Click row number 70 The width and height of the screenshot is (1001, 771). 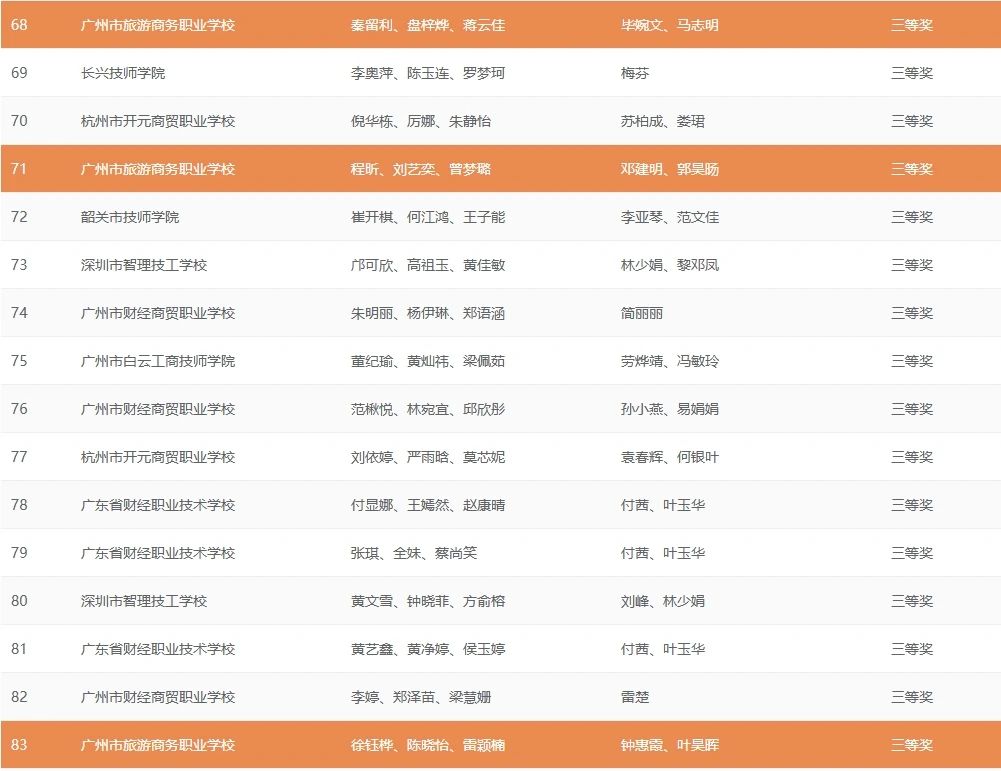click(19, 121)
